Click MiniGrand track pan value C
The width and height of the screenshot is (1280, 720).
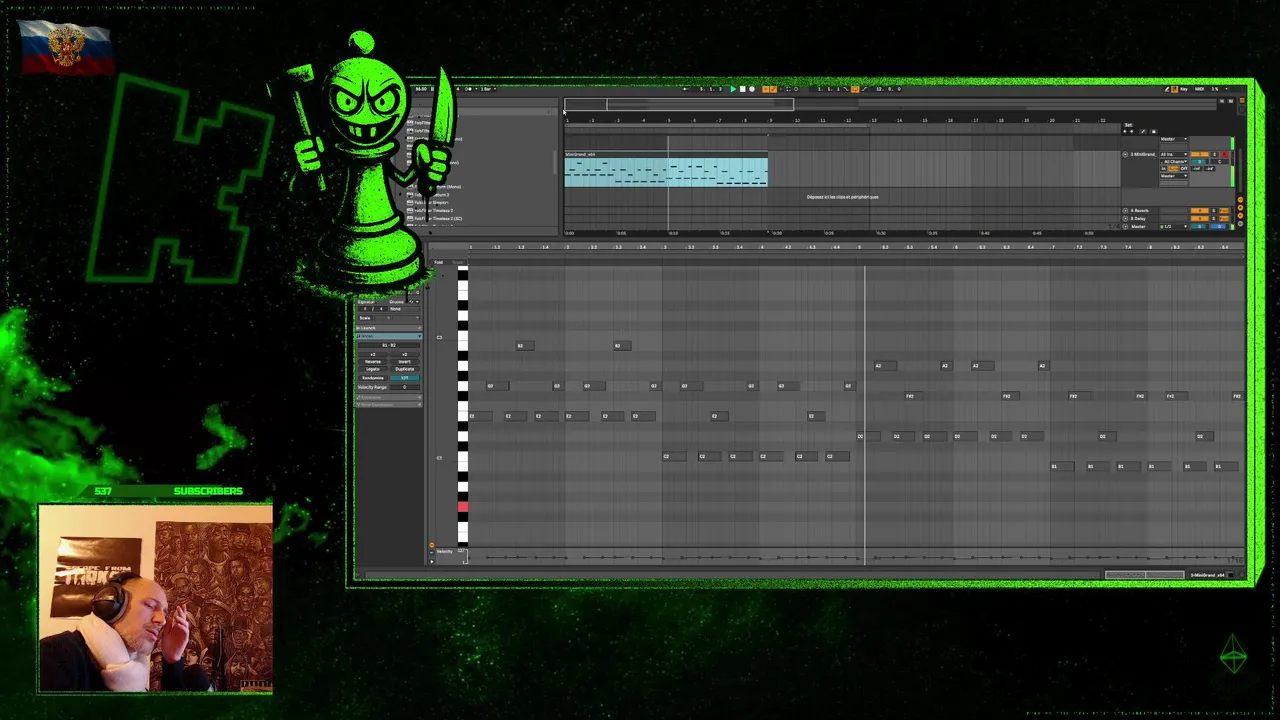click(1220, 162)
